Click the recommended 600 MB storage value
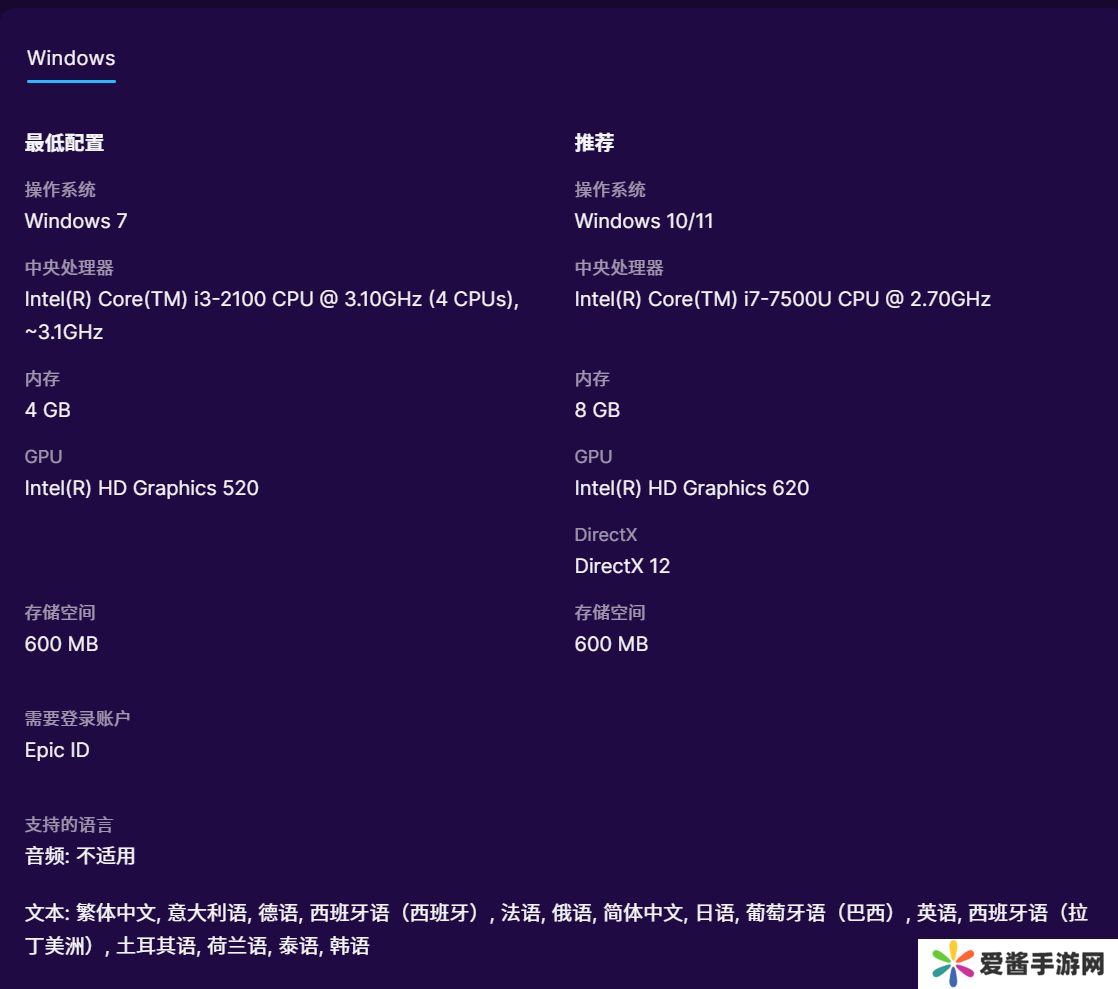The height and width of the screenshot is (989, 1118). [611, 644]
